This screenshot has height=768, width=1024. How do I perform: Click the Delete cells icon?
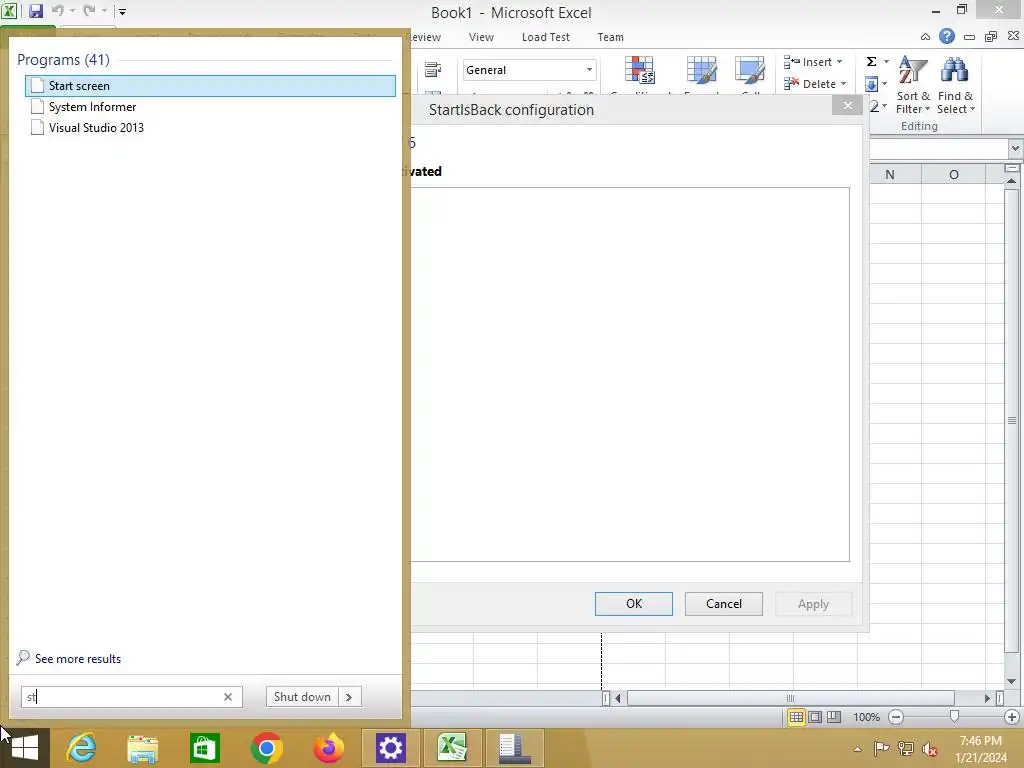pos(792,84)
